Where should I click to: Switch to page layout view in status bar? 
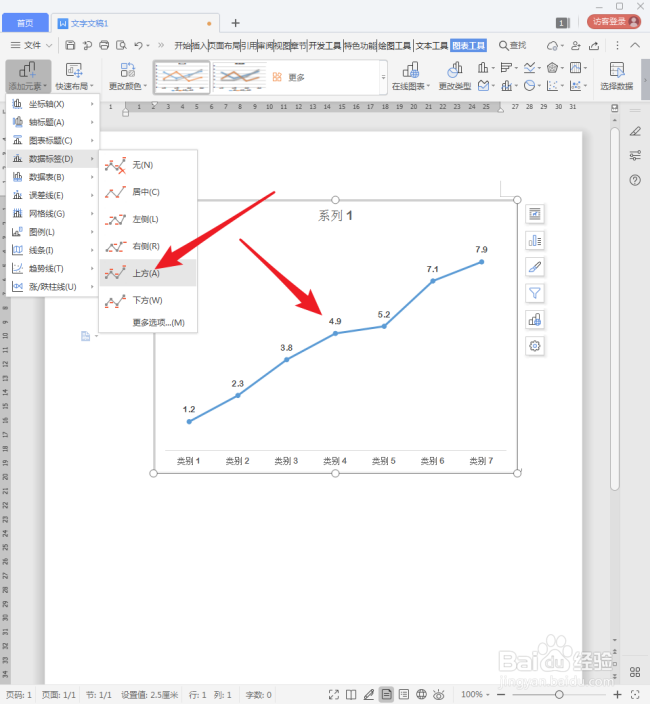pos(386,695)
